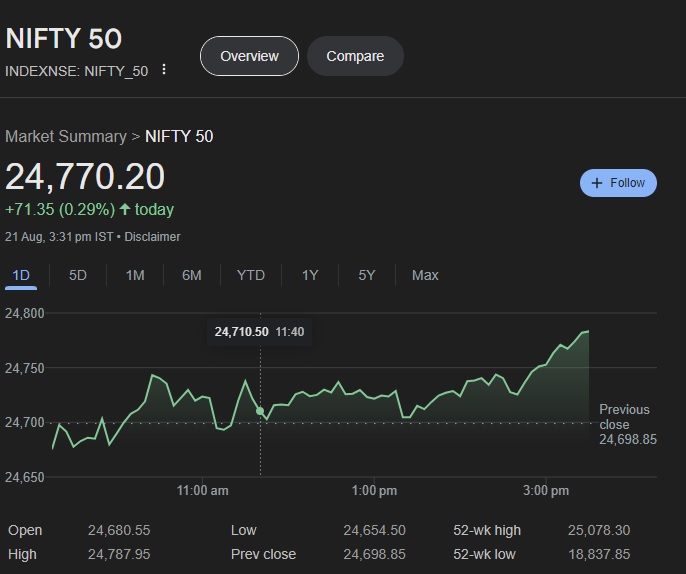
Task: Click the 52-wk high value 25,078.30
Action: coord(599,530)
